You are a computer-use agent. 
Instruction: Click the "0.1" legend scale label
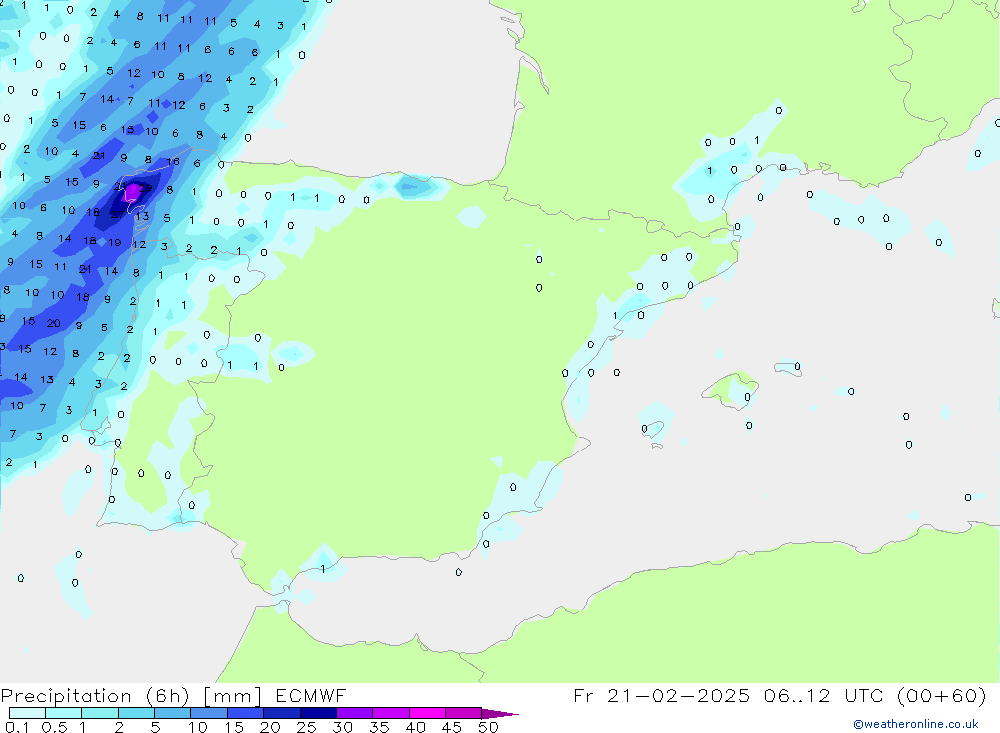pyautogui.click(x=17, y=727)
